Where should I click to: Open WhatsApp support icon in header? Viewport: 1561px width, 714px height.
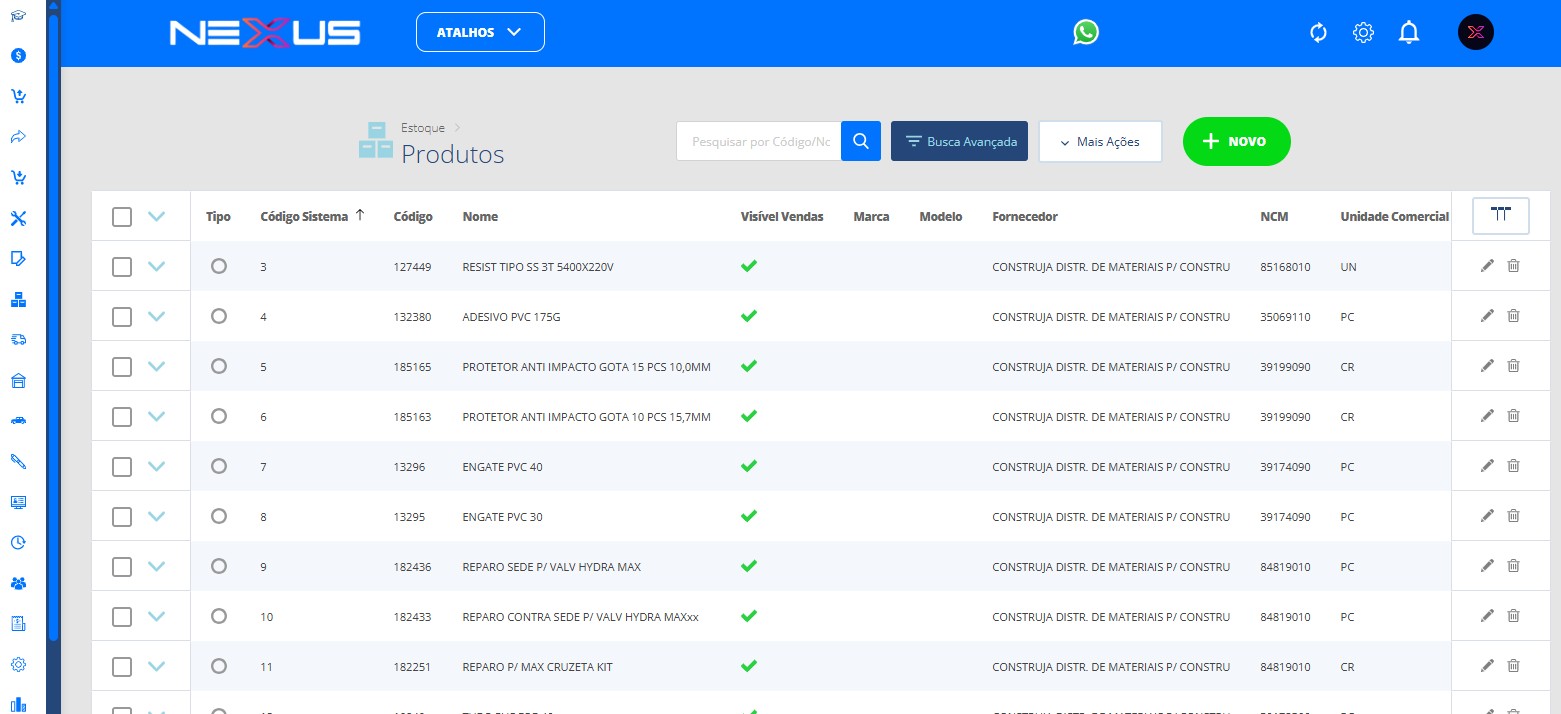[x=1085, y=33]
